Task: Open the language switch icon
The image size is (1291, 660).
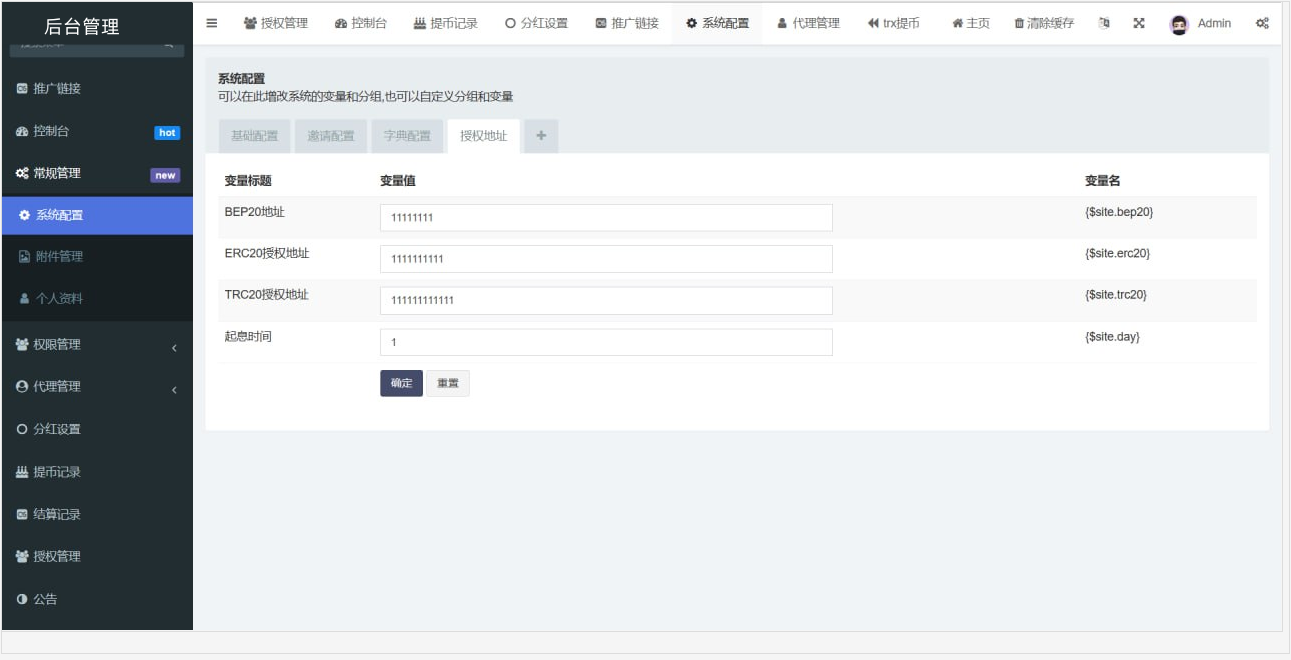Action: pos(1104,23)
